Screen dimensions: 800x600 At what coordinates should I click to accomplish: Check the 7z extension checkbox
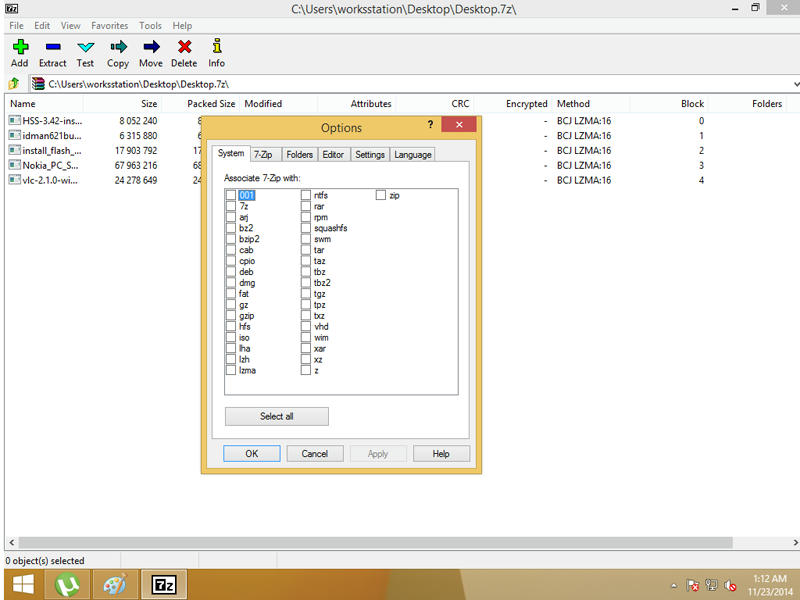231,206
